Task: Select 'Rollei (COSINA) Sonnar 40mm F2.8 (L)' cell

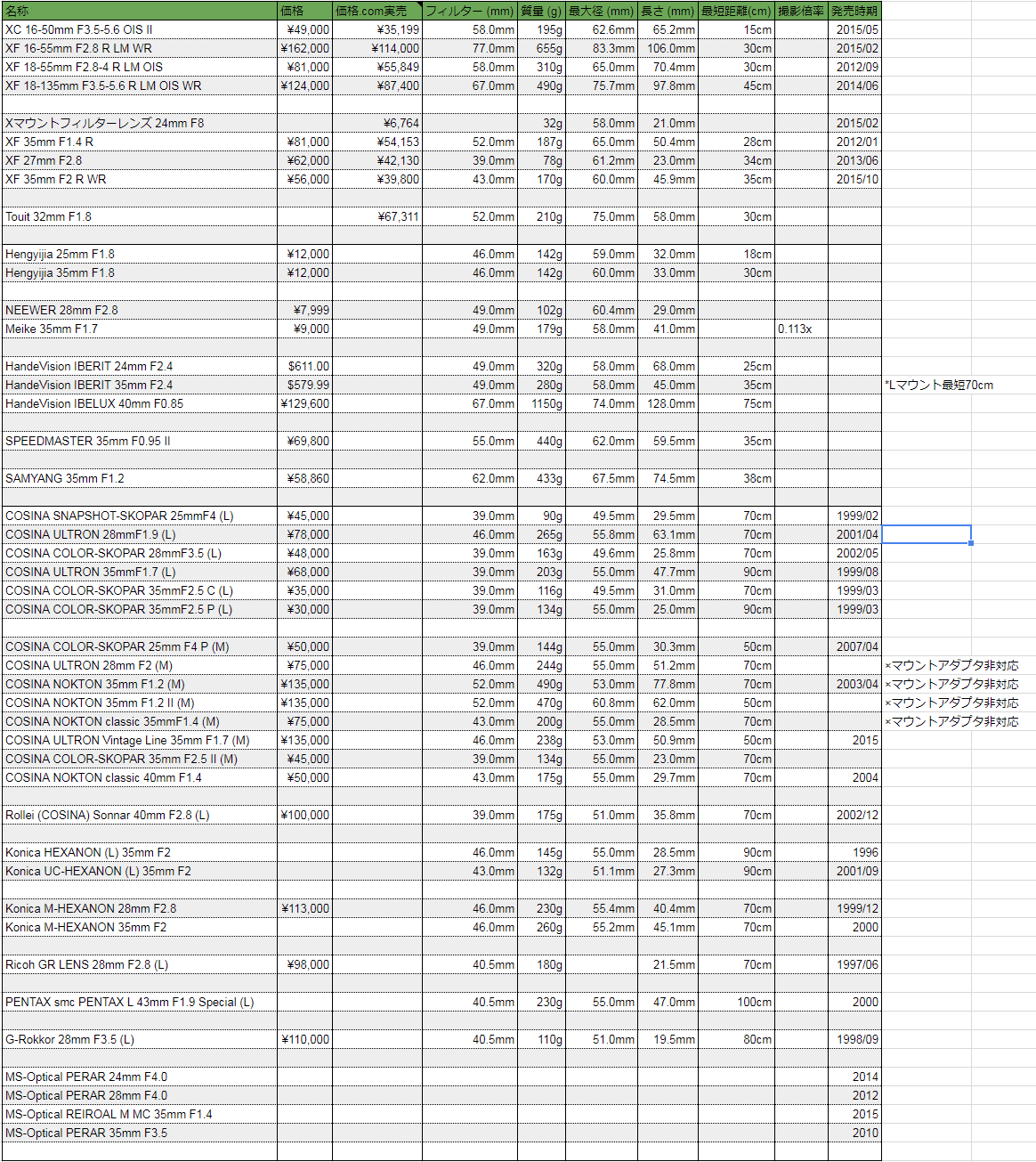Action: pyautogui.click(x=140, y=815)
